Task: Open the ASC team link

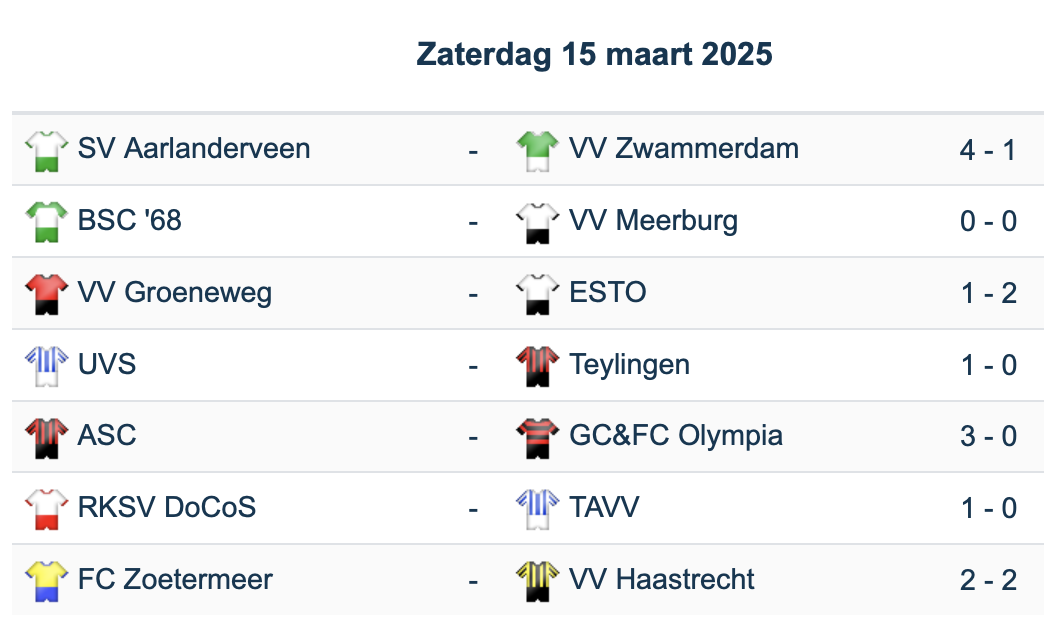Action: click(107, 436)
